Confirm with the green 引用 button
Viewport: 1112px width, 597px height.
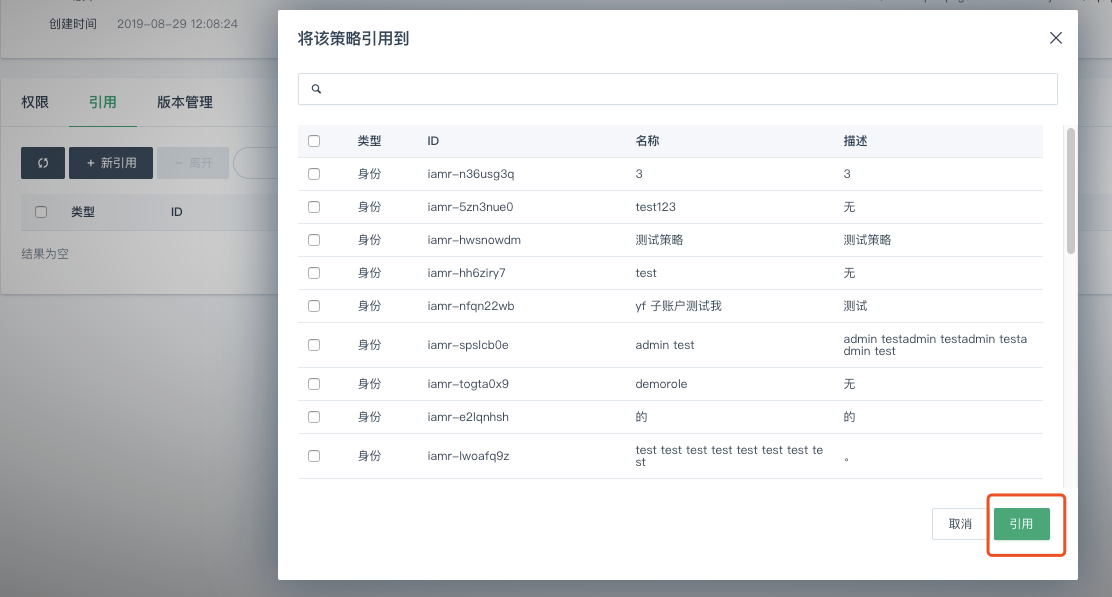1021,524
